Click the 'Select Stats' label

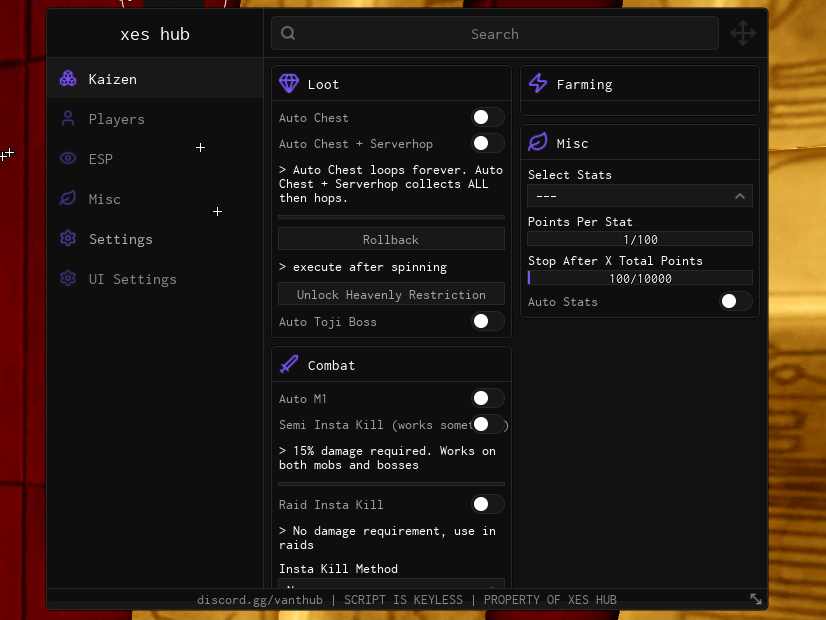pos(569,175)
